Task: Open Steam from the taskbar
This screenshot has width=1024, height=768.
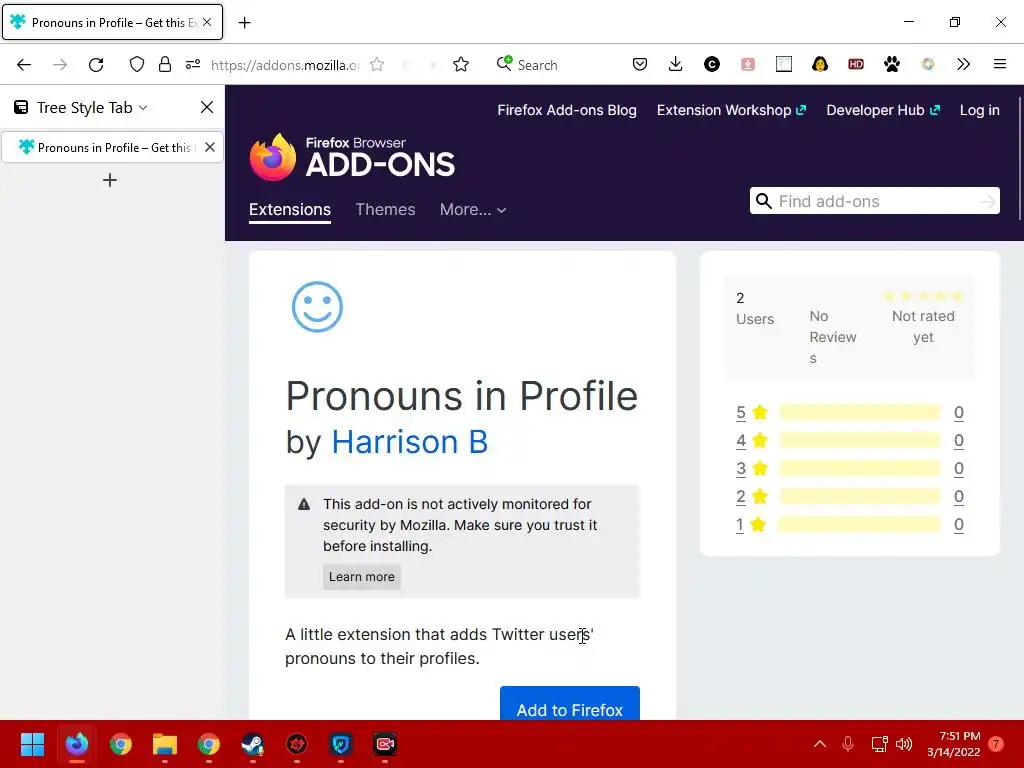Action: (253, 744)
